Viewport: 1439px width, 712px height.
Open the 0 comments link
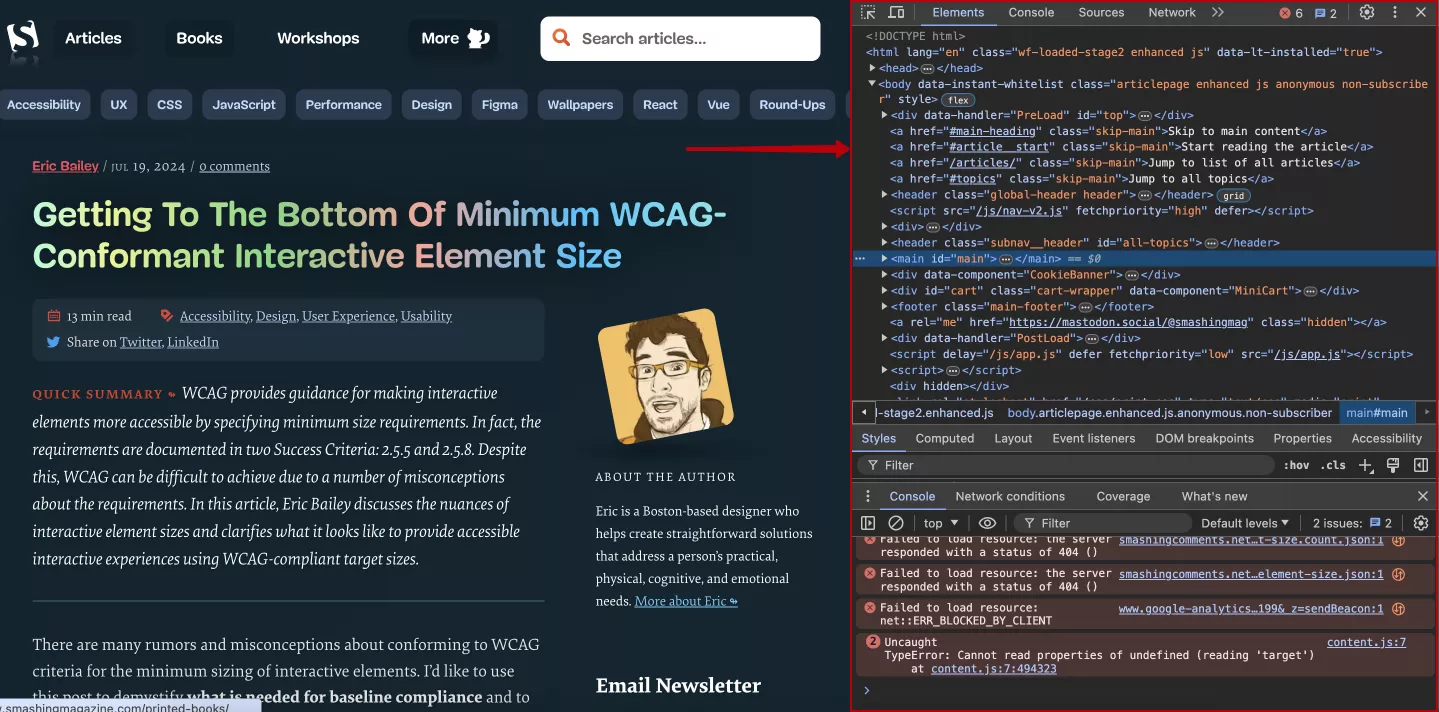click(x=234, y=166)
